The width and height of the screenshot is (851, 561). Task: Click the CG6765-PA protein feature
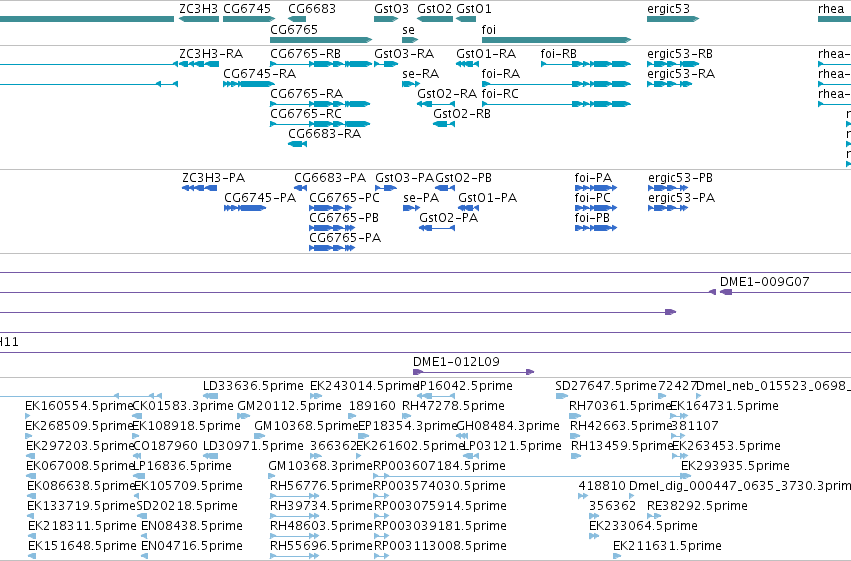[x=332, y=248]
